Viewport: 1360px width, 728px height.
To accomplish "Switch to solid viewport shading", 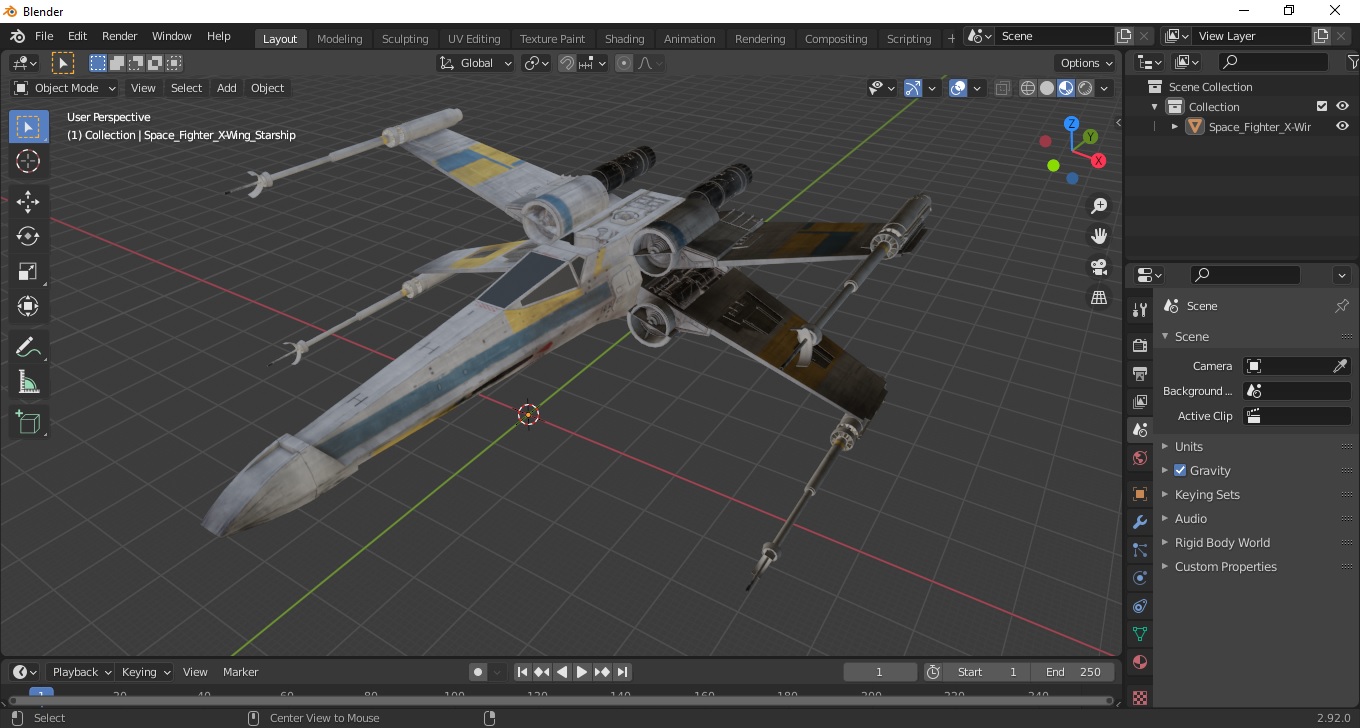I will [1047, 88].
